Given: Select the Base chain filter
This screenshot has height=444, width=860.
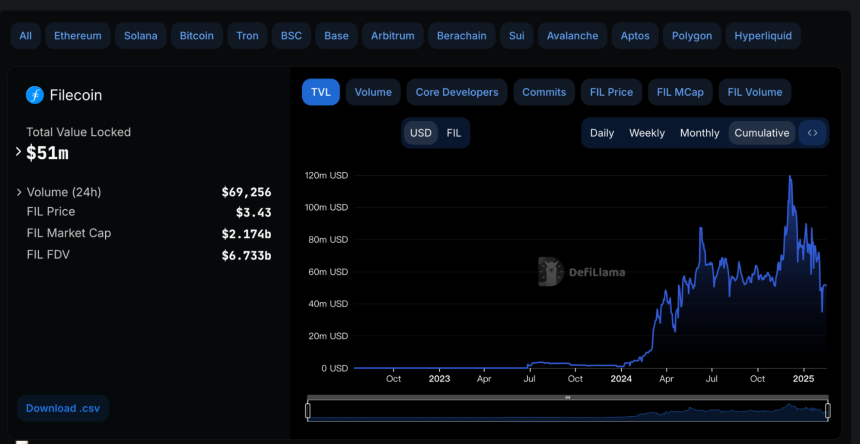Looking at the screenshot, I should pyautogui.click(x=336, y=36).
